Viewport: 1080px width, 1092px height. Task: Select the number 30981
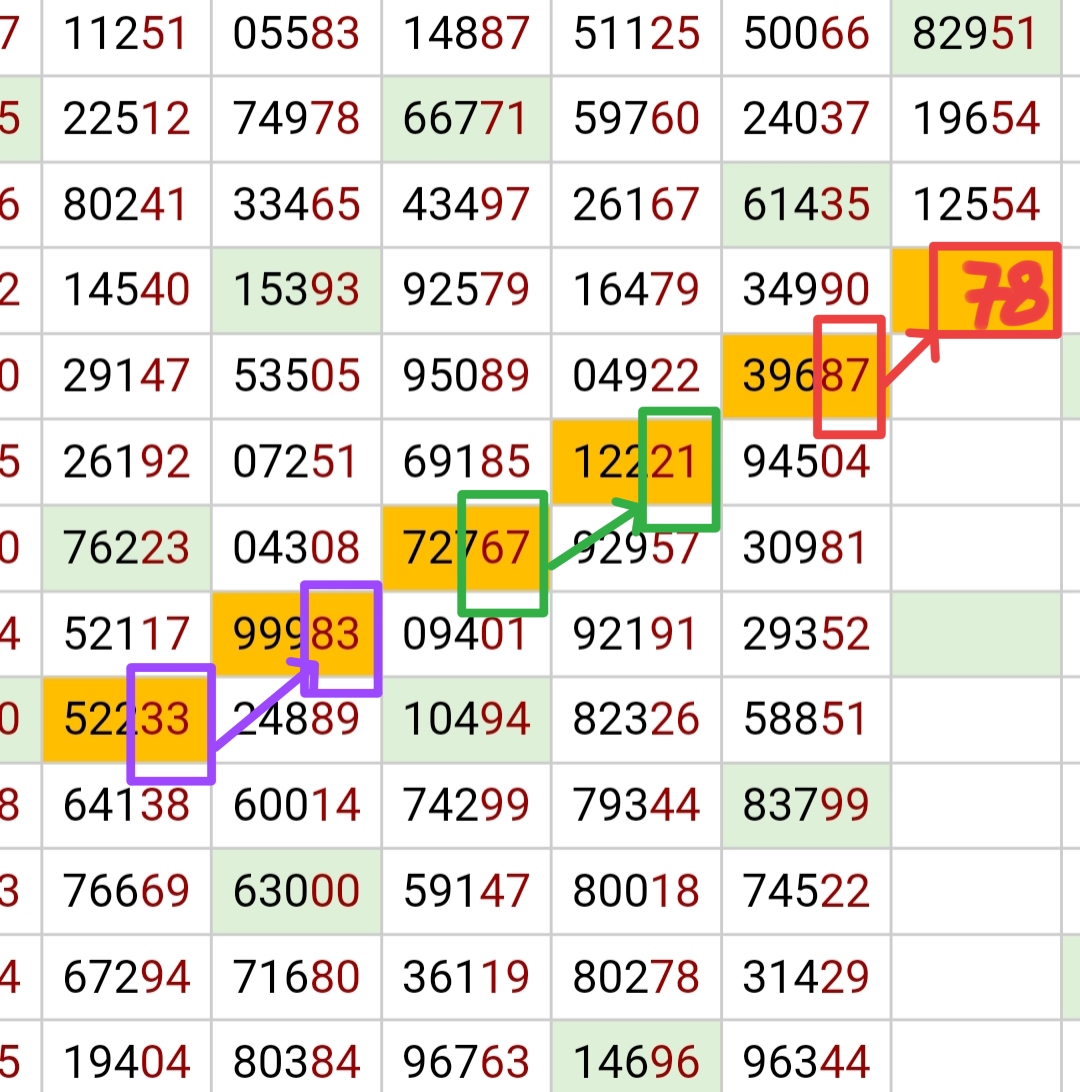click(806, 548)
